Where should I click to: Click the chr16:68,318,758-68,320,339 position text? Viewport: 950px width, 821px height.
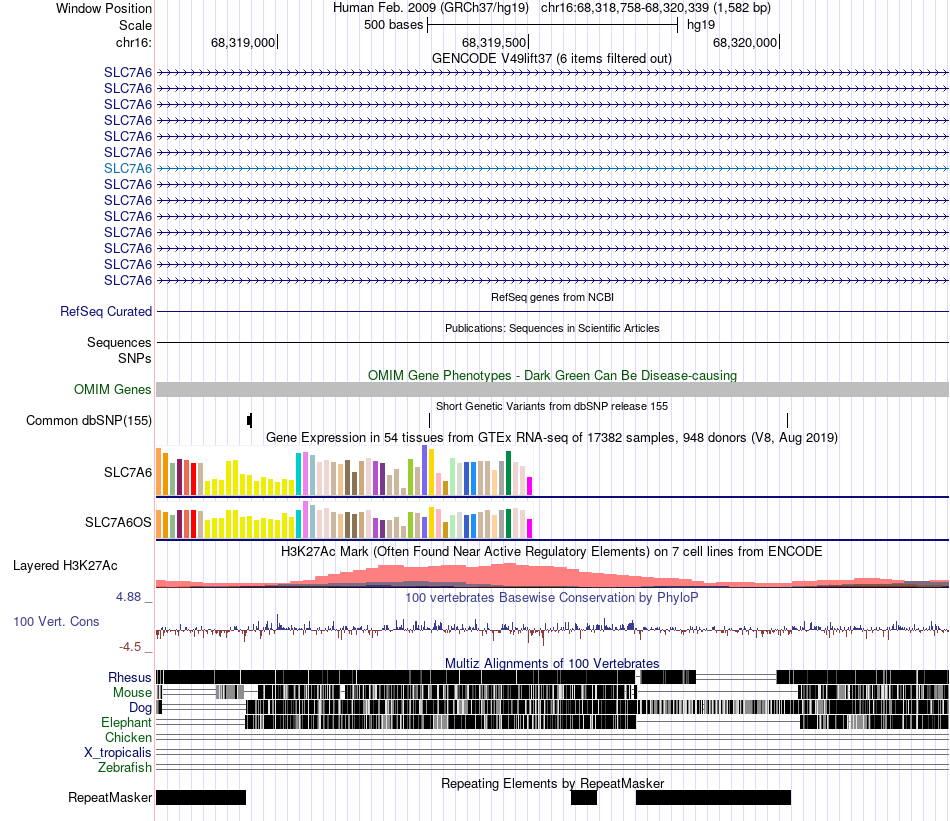tap(656, 8)
